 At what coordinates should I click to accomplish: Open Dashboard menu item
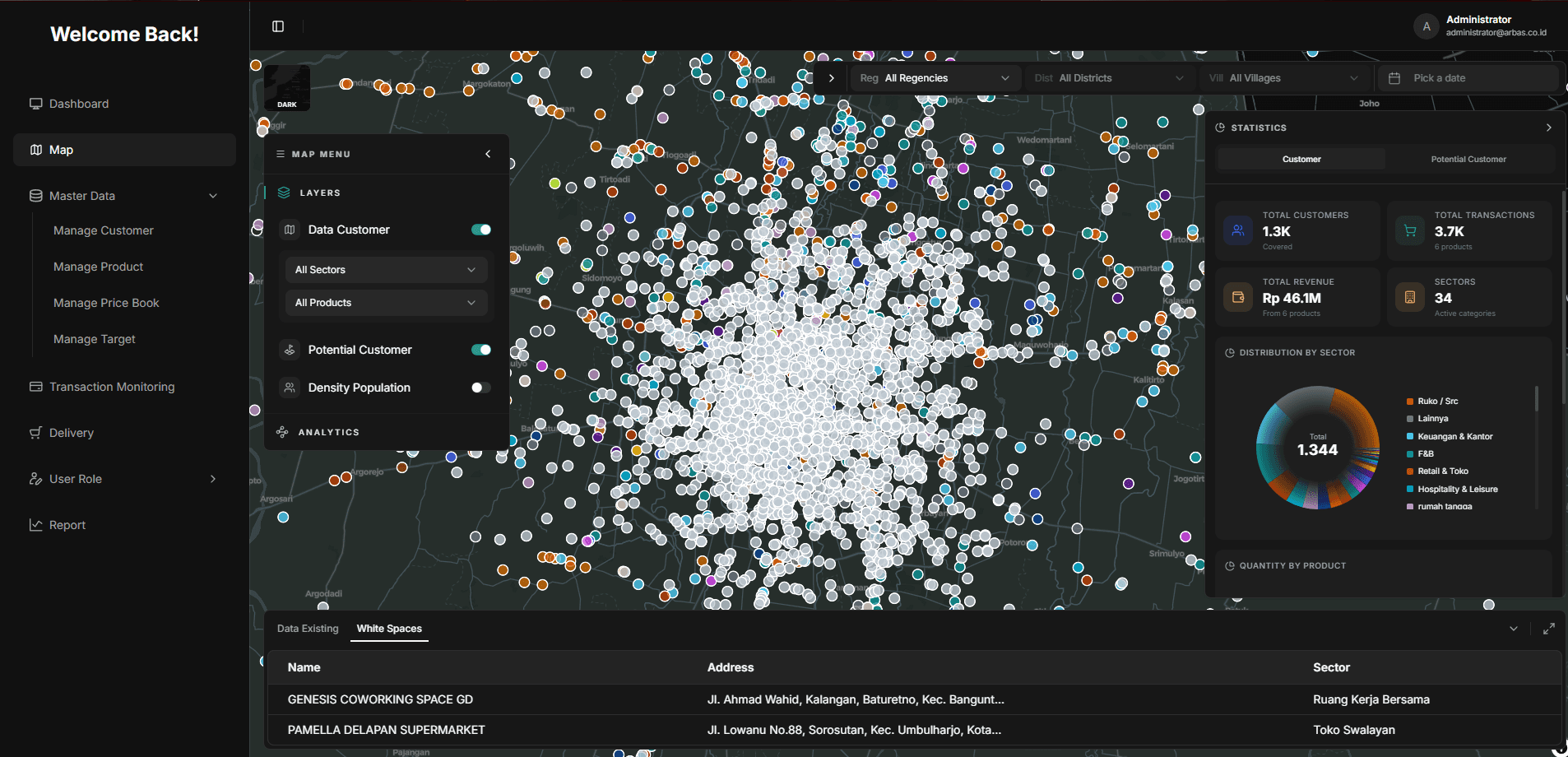[124, 104]
